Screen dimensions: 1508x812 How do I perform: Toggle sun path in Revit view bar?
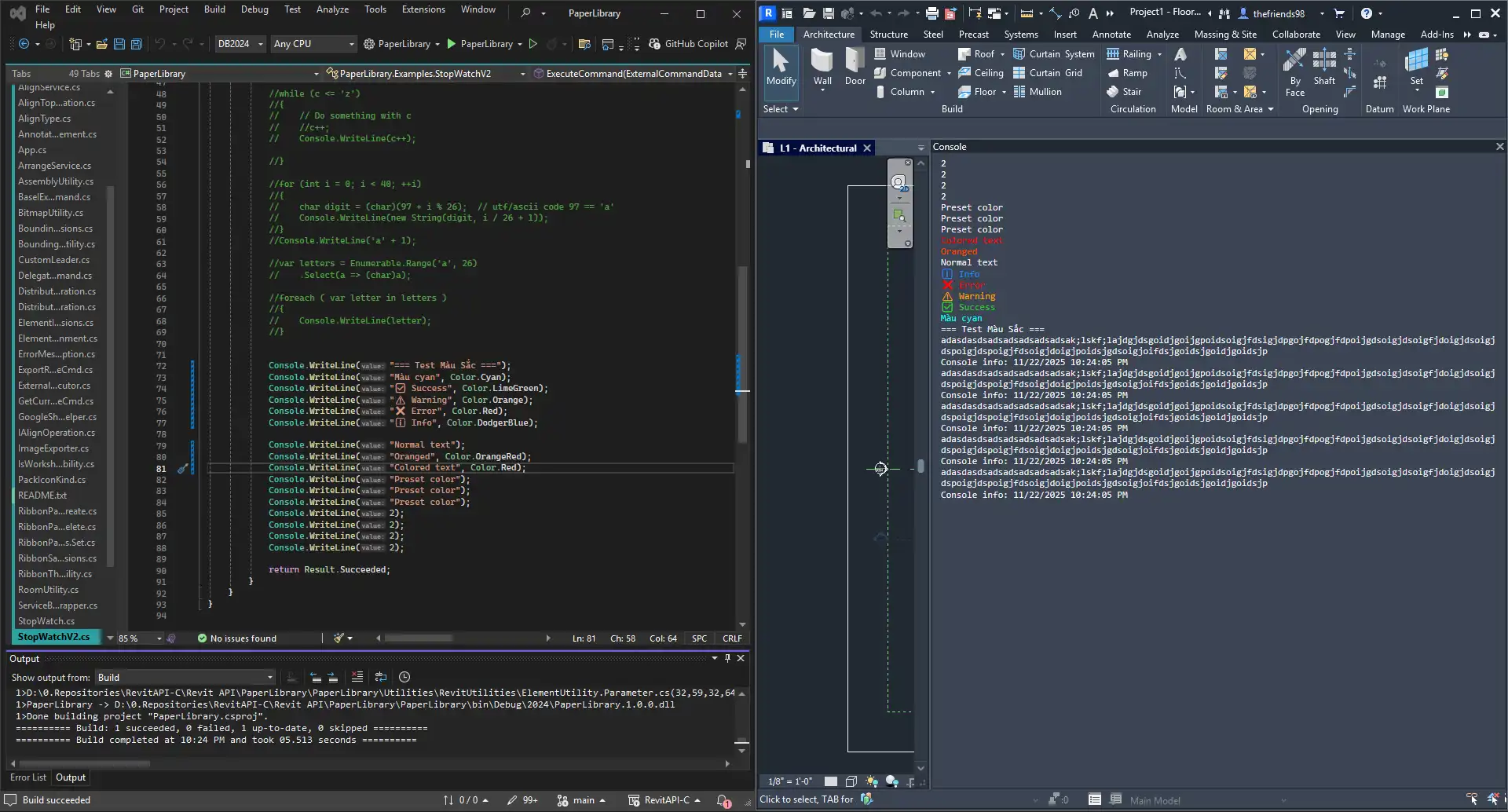tap(872, 781)
